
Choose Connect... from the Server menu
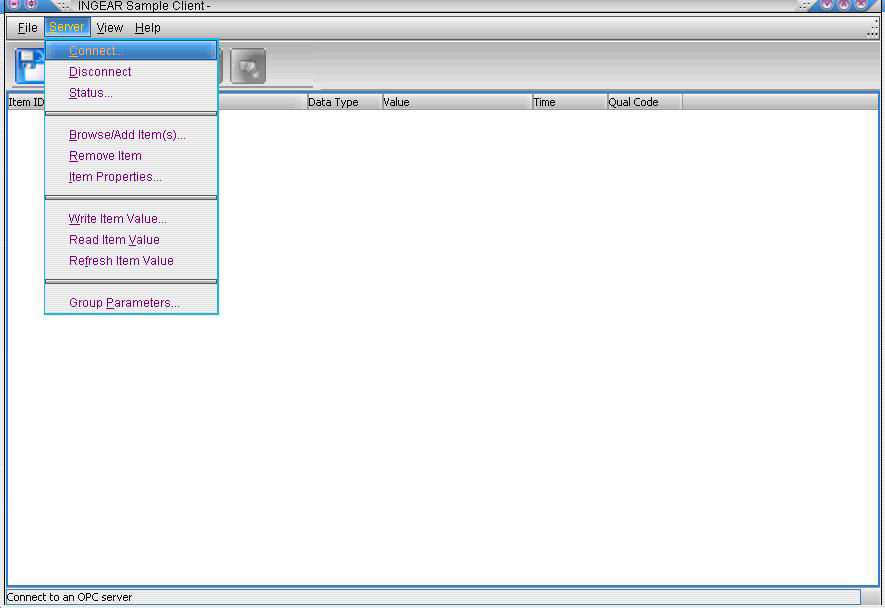pyautogui.click(x=131, y=51)
